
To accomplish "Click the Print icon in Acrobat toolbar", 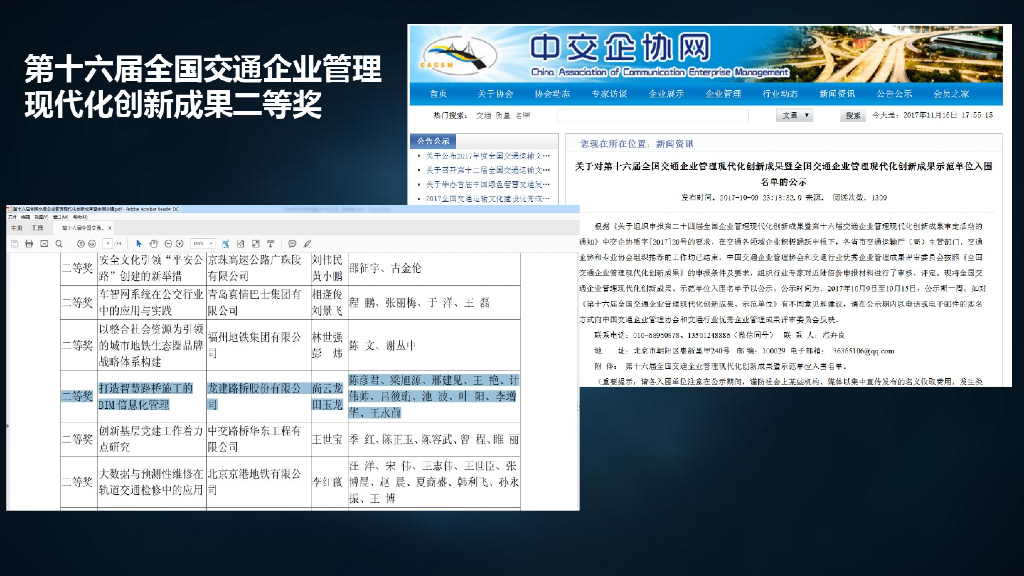I will pyautogui.click(x=29, y=244).
